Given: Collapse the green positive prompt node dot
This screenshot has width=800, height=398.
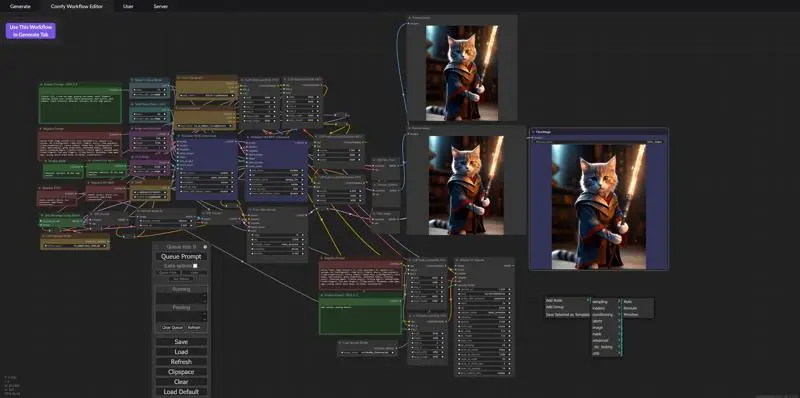Looking at the screenshot, I should point(41,85).
